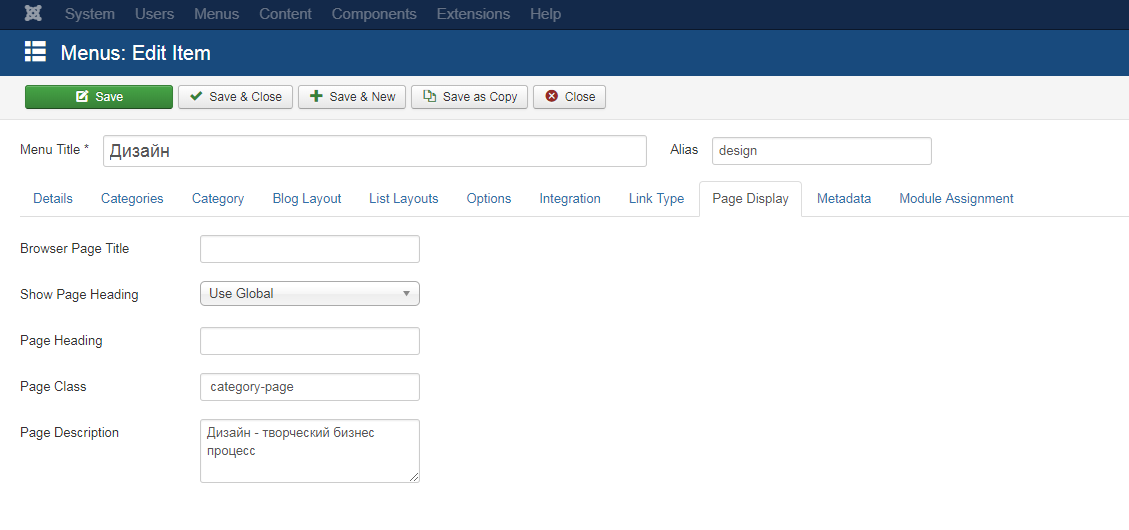Click the menu list icon beside Menus: Edit Item

coord(35,52)
